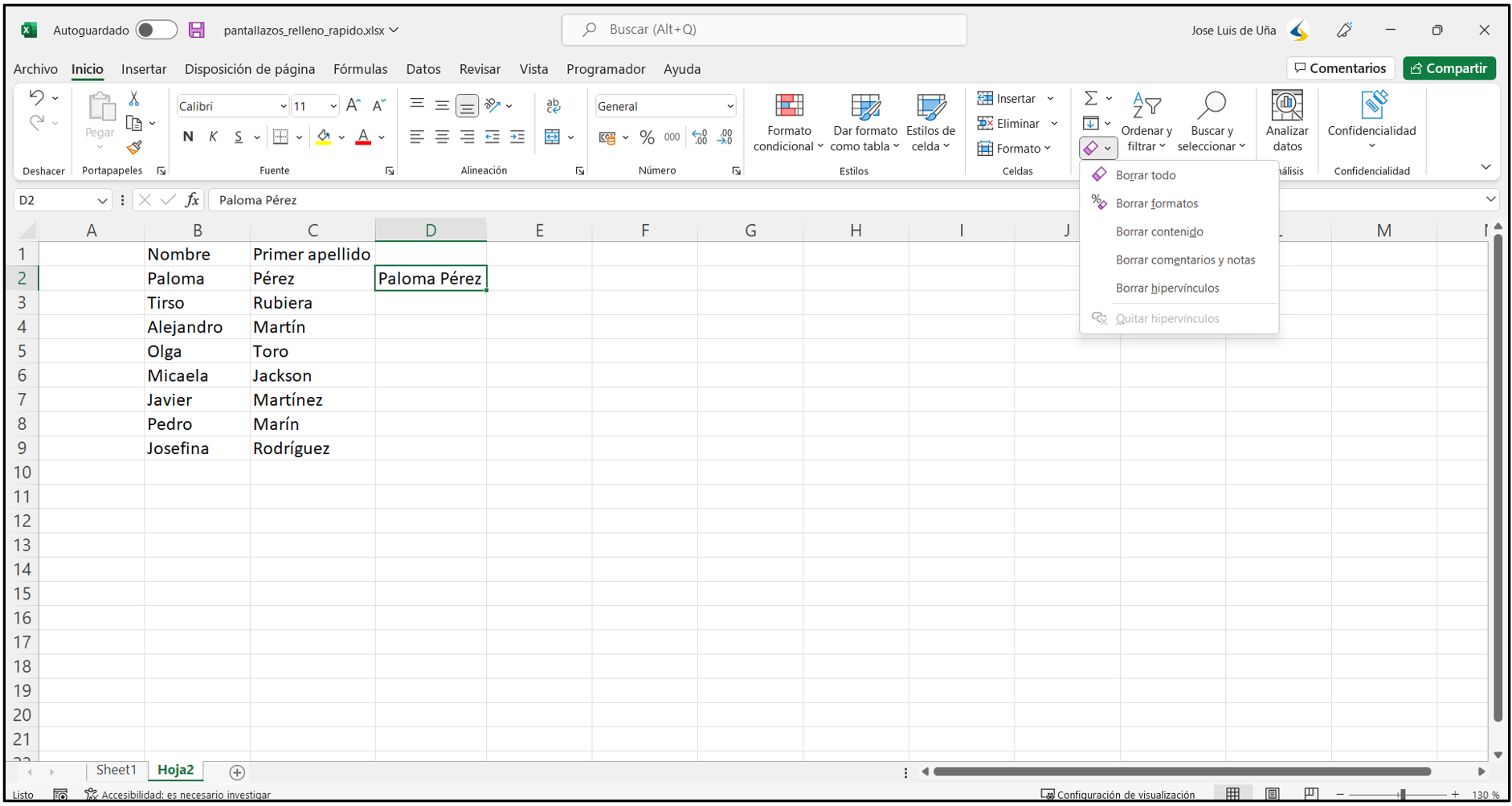The width and height of the screenshot is (1512, 806).
Task: Click the Compartir button
Action: tap(1449, 68)
